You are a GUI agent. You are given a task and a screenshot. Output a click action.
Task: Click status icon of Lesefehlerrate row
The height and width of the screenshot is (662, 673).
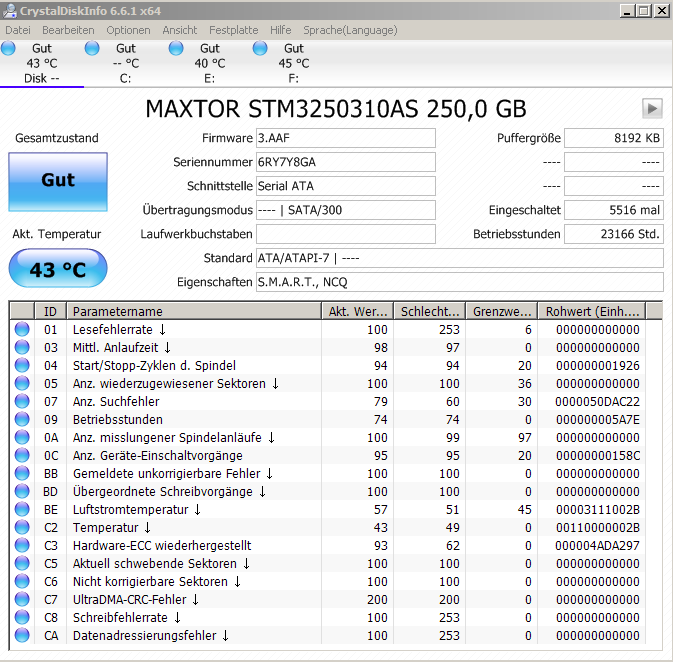pyautogui.click(x=22, y=329)
